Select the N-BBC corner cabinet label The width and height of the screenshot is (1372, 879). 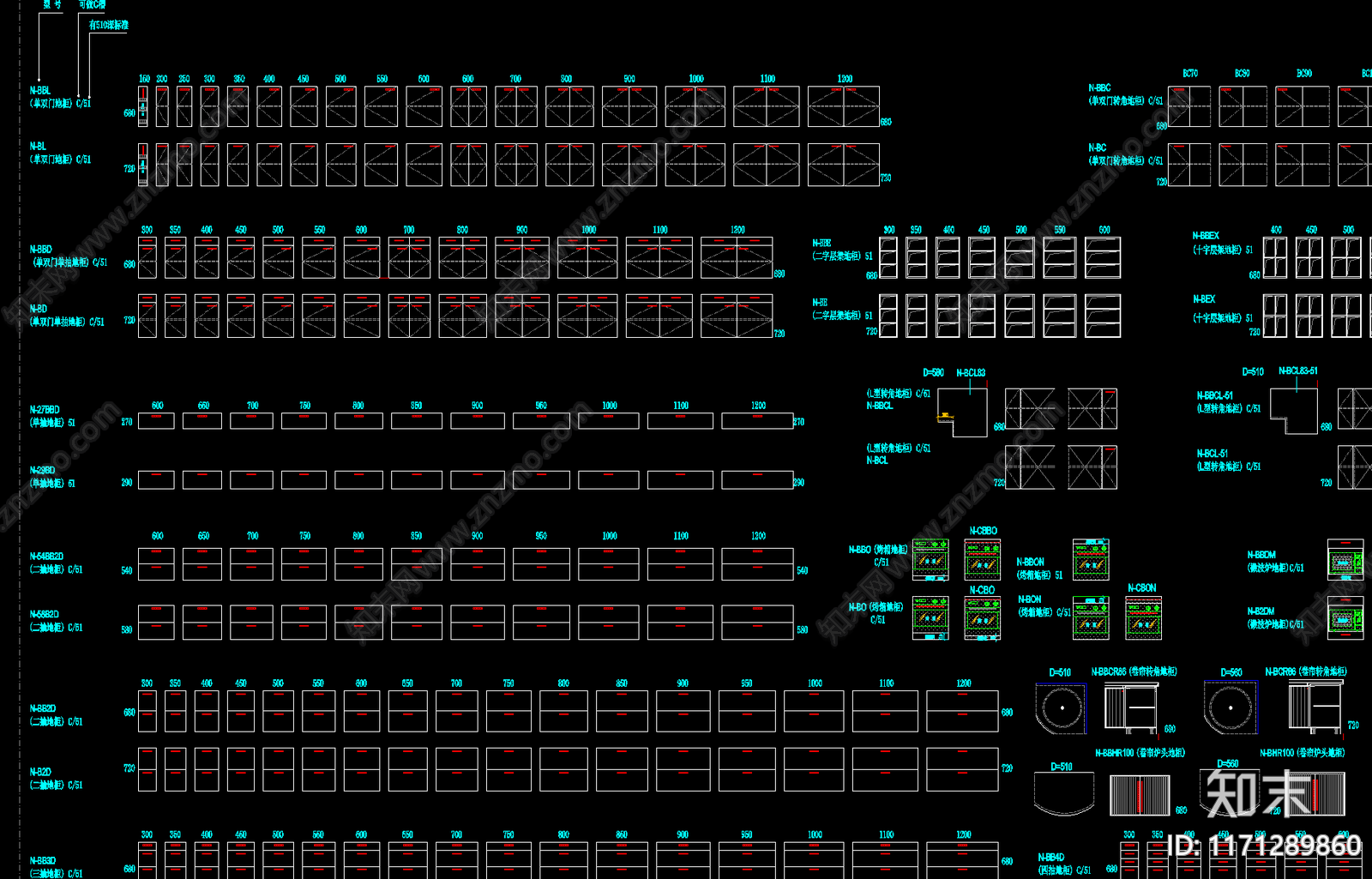[1099, 88]
